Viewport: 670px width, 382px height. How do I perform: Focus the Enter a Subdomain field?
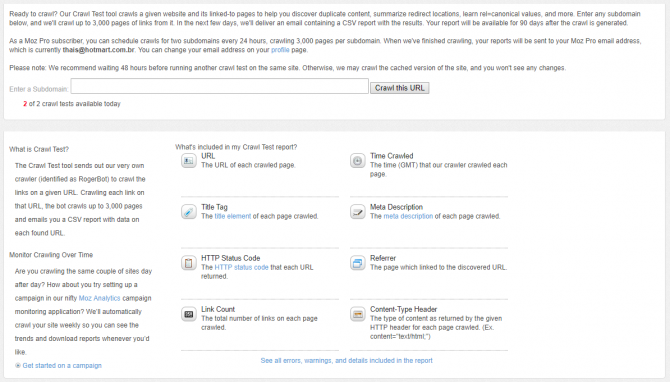pos(220,86)
